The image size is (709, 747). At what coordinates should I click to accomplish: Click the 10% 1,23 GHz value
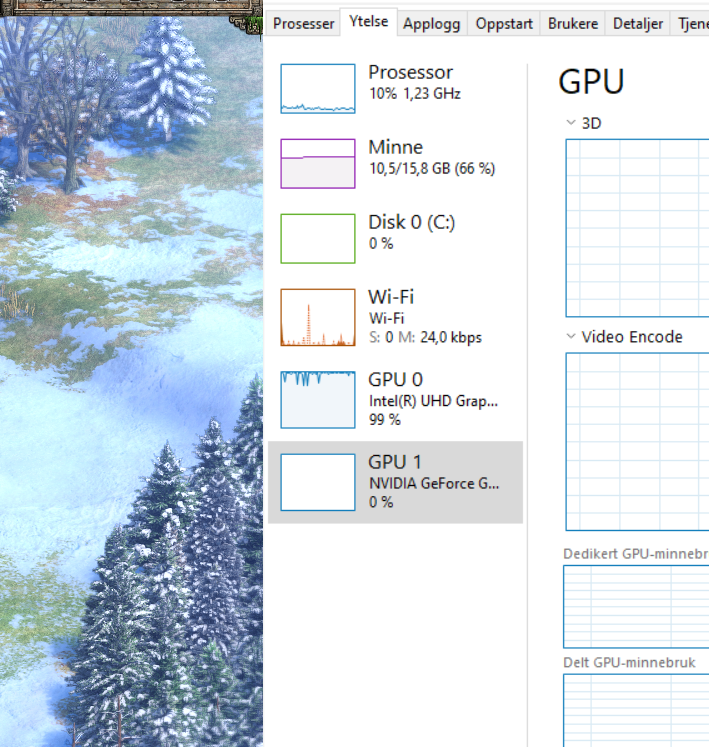415,93
